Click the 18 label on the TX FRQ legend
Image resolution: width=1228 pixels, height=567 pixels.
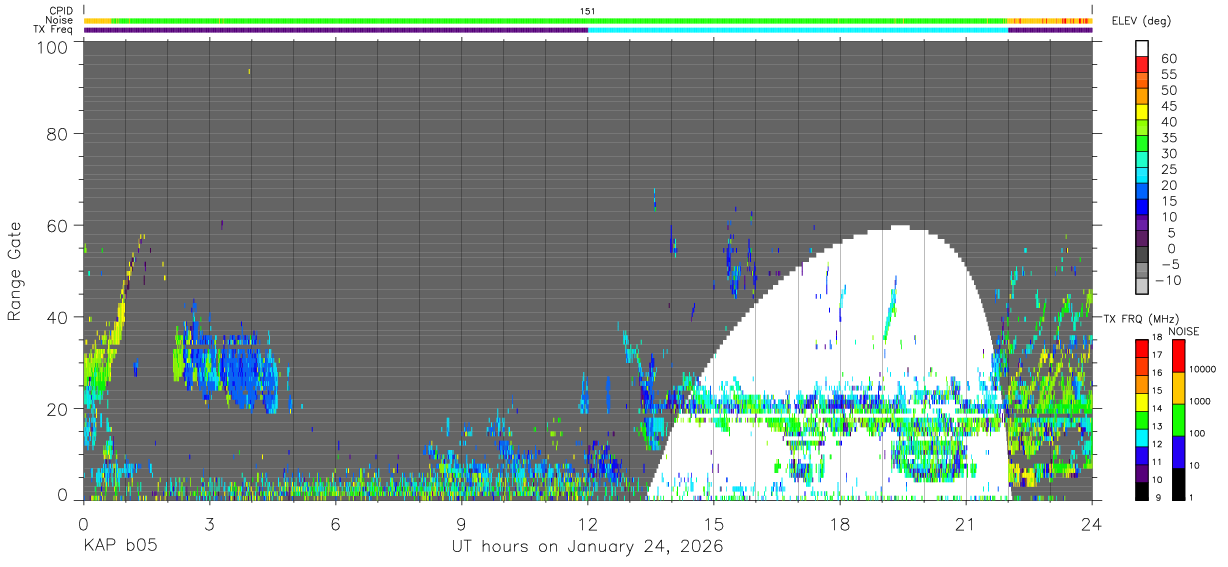point(1157,339)
